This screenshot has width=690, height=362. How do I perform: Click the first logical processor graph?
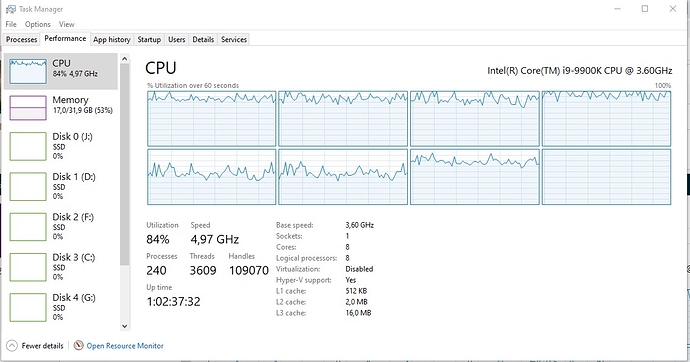click(212, 119)
